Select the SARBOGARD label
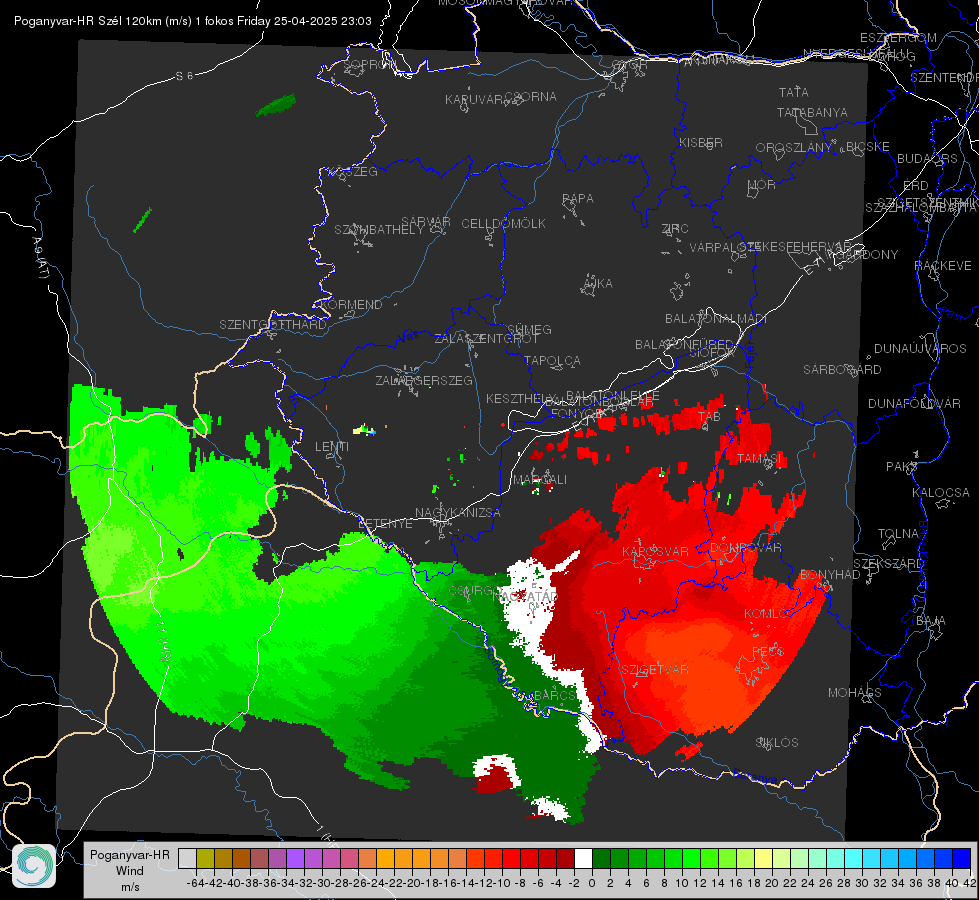The image size is (979, 900). click(842, 370)
